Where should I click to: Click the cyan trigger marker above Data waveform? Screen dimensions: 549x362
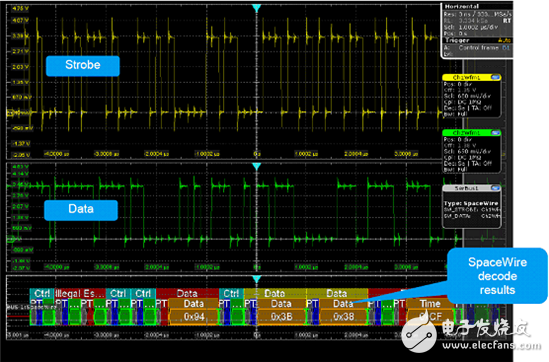(x=257, y=167)
